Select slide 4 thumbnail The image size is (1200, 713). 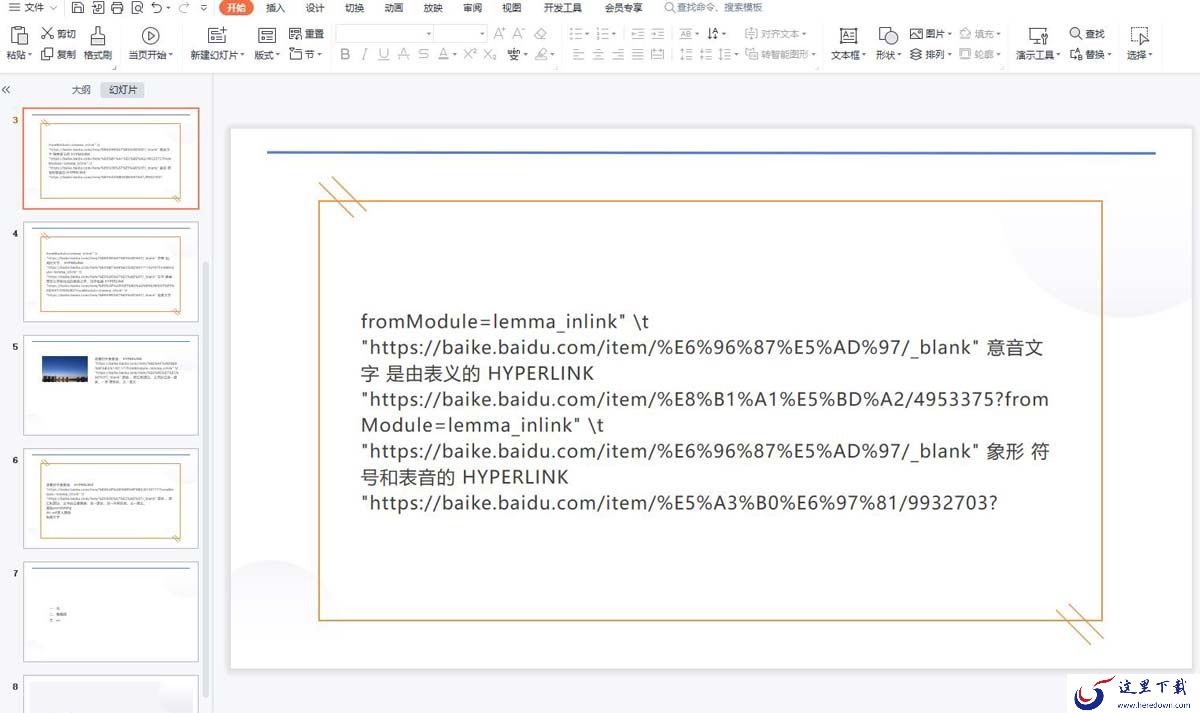[x=111, y=272]
